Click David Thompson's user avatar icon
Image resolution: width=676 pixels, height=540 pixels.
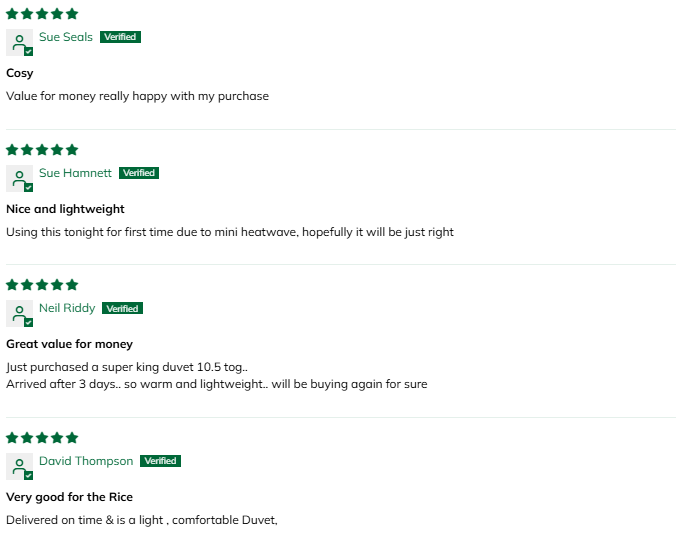coord(19,467)
